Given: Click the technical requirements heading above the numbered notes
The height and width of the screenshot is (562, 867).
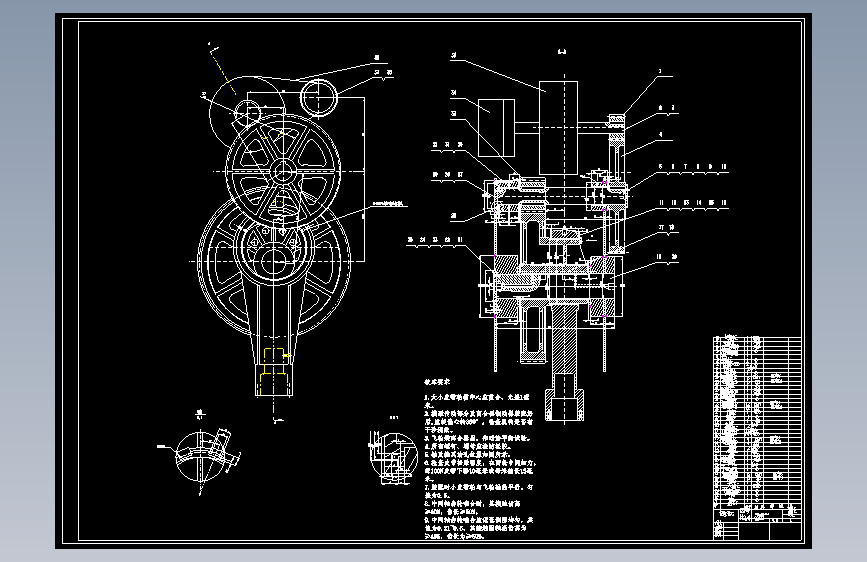Looking at the screenshot, I should (437, 382).
